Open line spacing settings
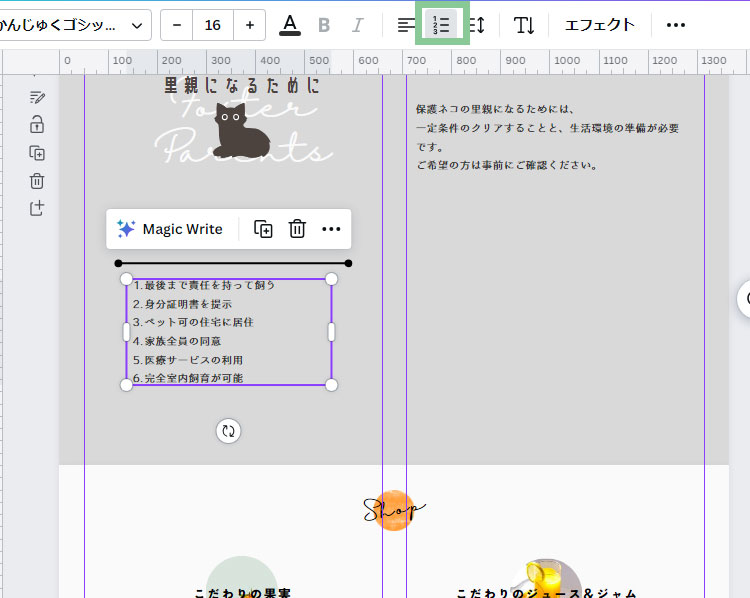The width and height of the screenshot is (750, 598). pos(477,25)
